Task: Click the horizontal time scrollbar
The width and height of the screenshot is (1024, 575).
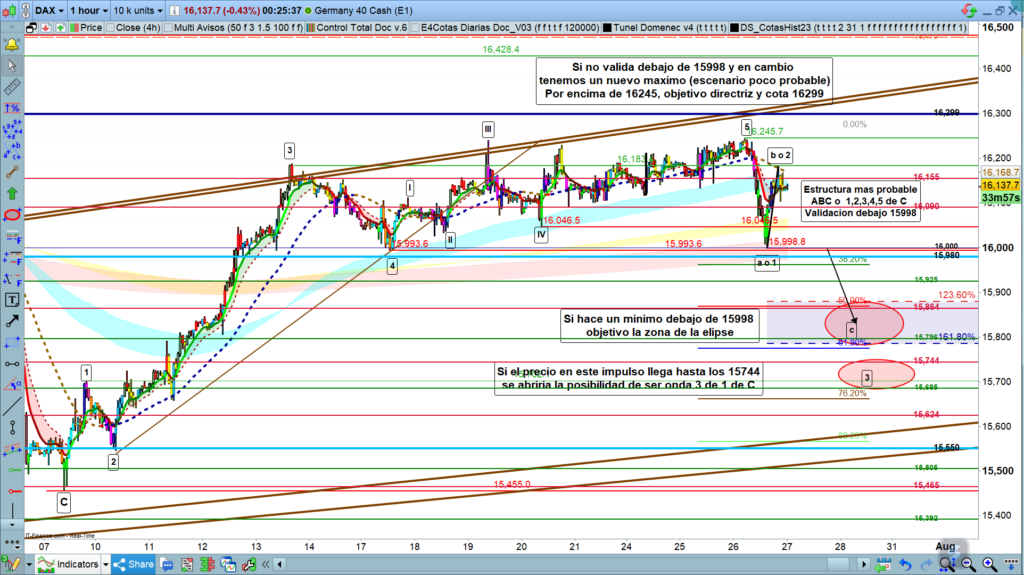Action: coord(600,565)
